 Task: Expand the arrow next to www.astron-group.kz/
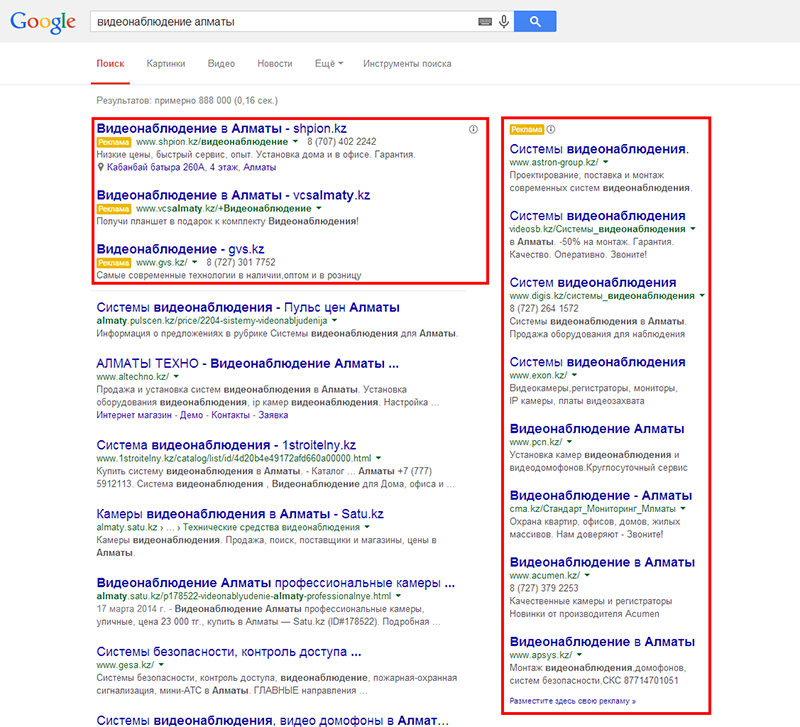coord(606,162)
